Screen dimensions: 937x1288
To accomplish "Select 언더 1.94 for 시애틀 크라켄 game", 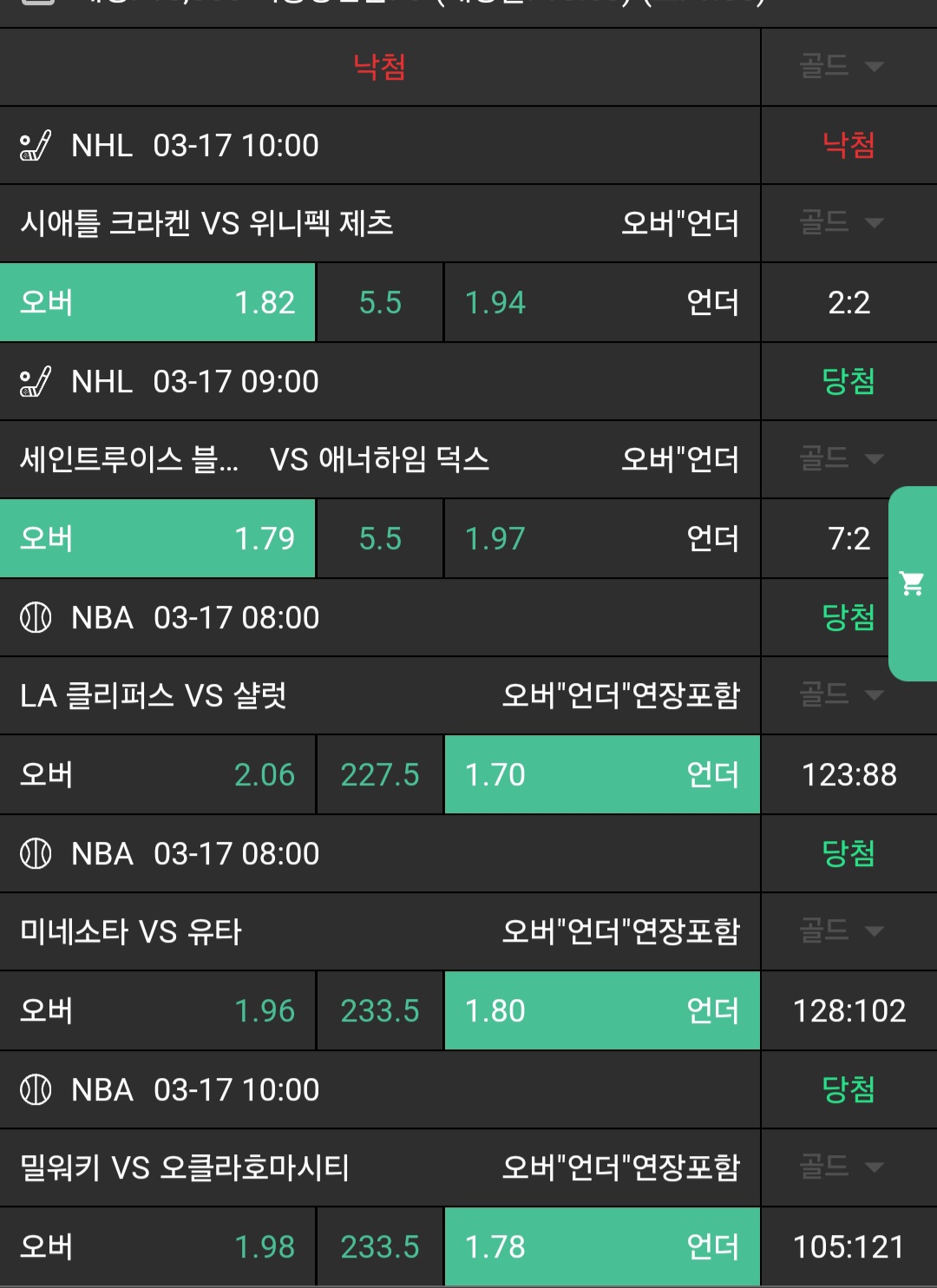I will click(x=602, y=303).
